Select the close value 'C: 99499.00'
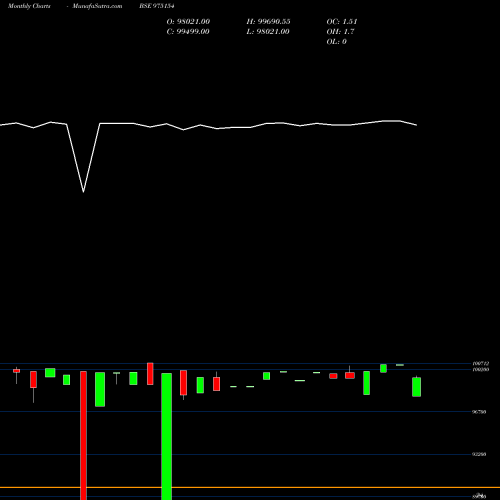 tap(188, 32)
